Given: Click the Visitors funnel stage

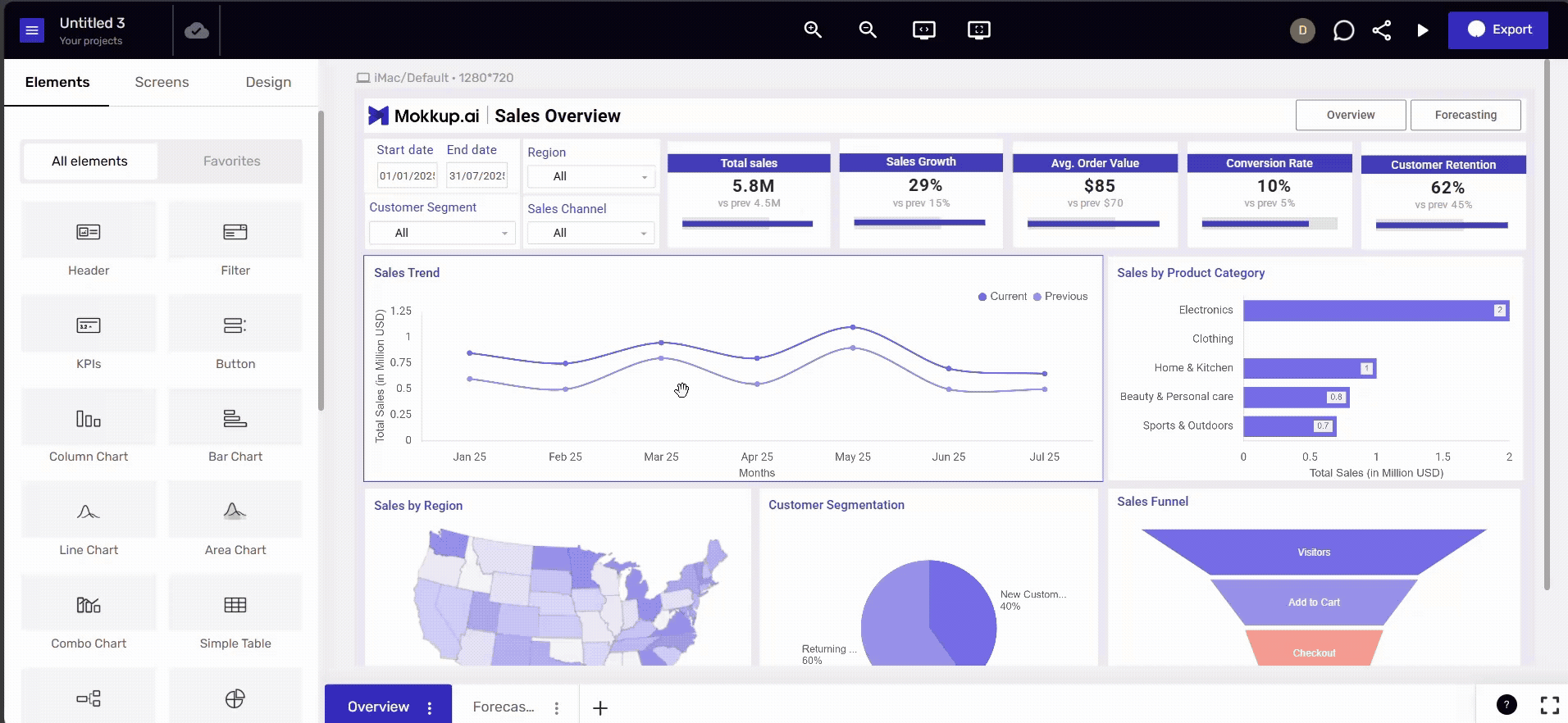Looking at the screenshot, I should [x=1314, y=552].
